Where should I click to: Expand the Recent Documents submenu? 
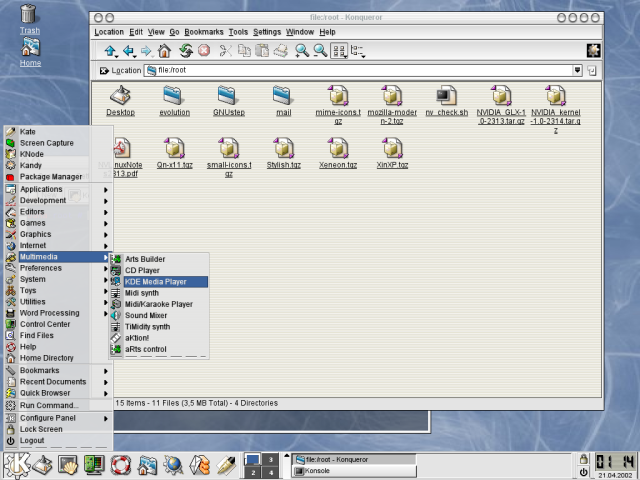pos(58,382)
